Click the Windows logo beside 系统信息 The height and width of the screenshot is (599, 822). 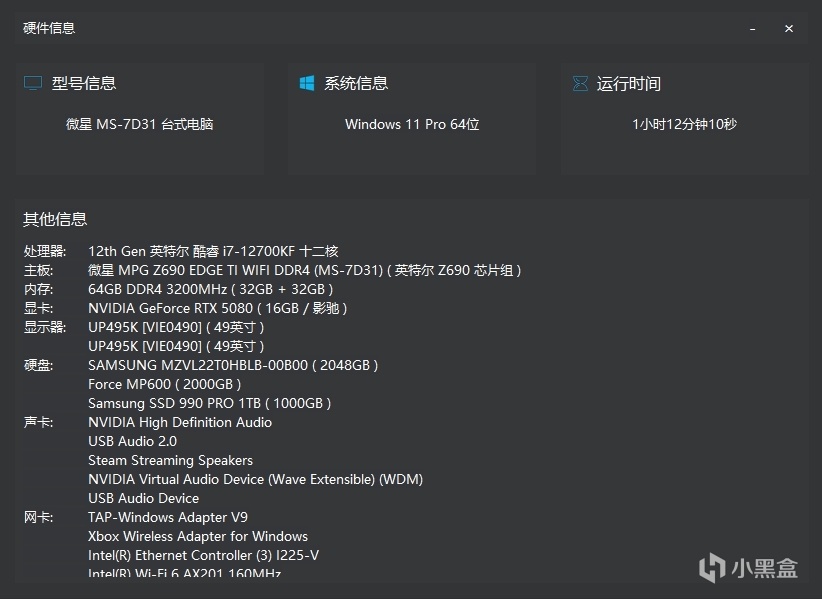tap(307, 83)
